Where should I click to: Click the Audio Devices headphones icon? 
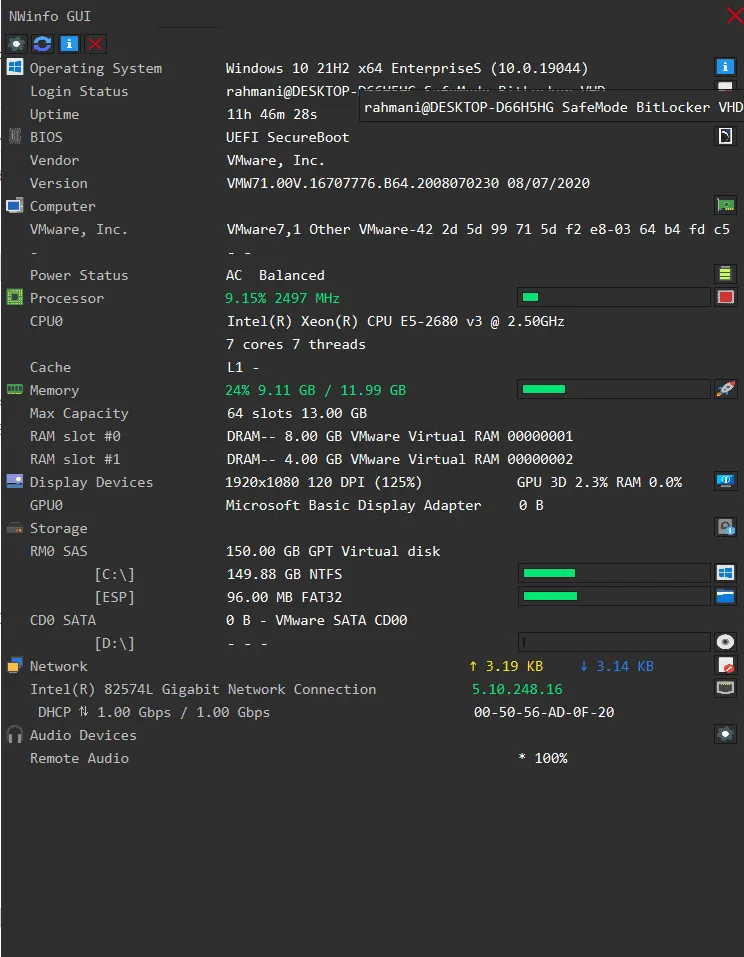15,734
